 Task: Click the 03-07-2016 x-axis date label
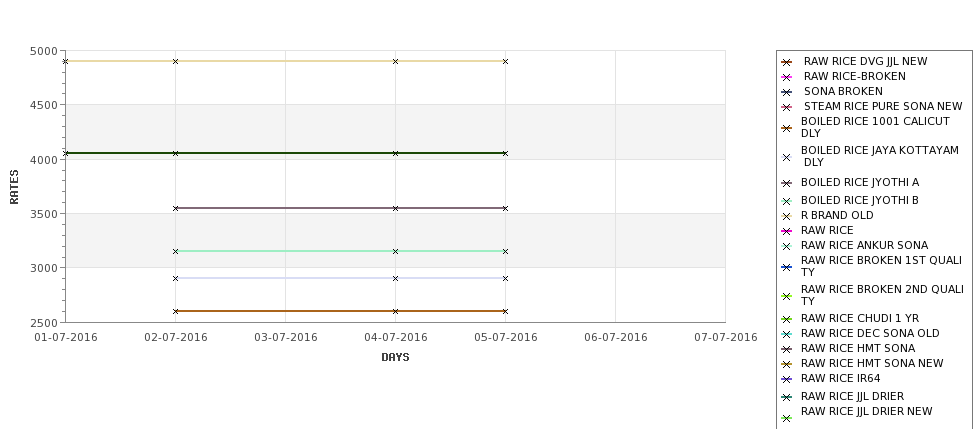[285, 337]
